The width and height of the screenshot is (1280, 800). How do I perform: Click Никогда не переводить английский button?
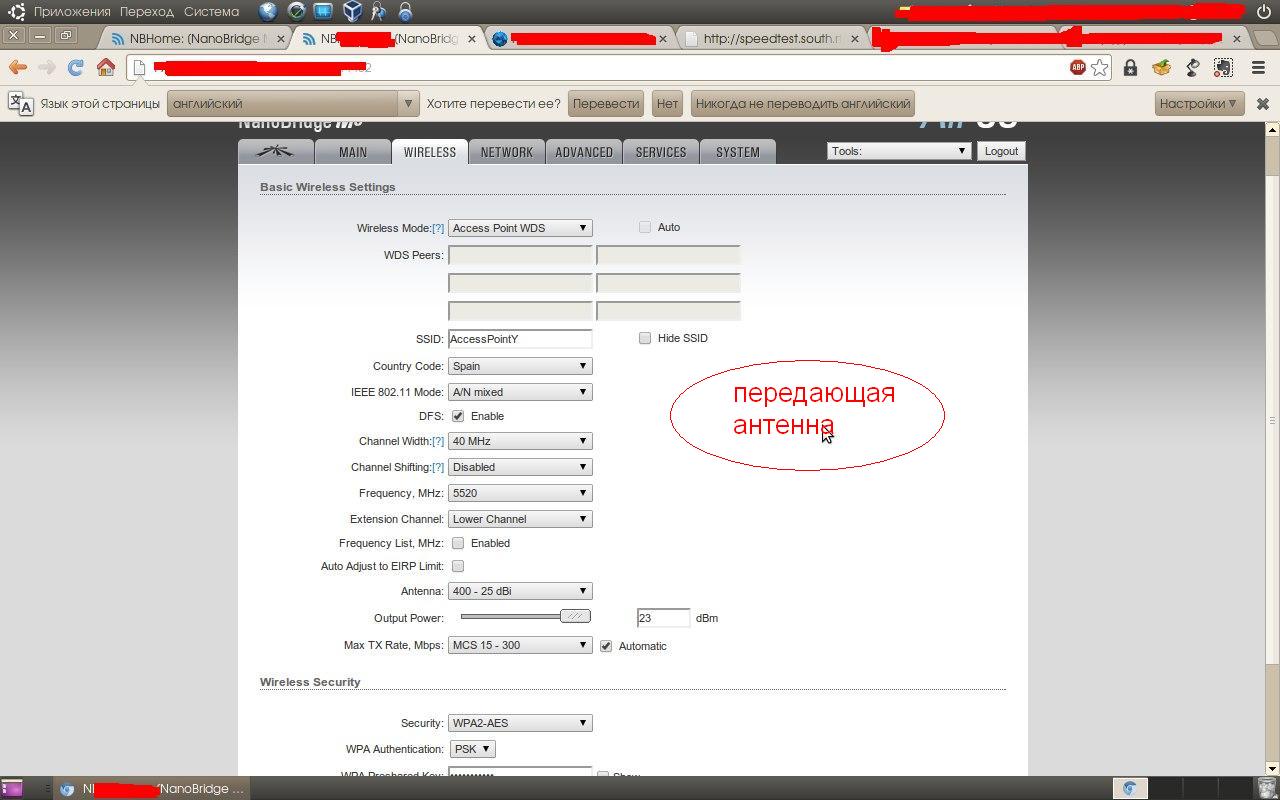(x=803, y=103)
